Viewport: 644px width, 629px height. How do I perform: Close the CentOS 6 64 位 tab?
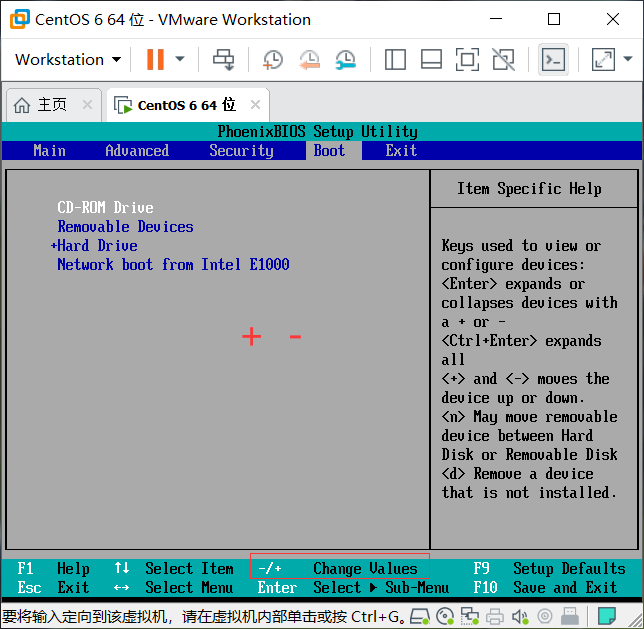255,105
